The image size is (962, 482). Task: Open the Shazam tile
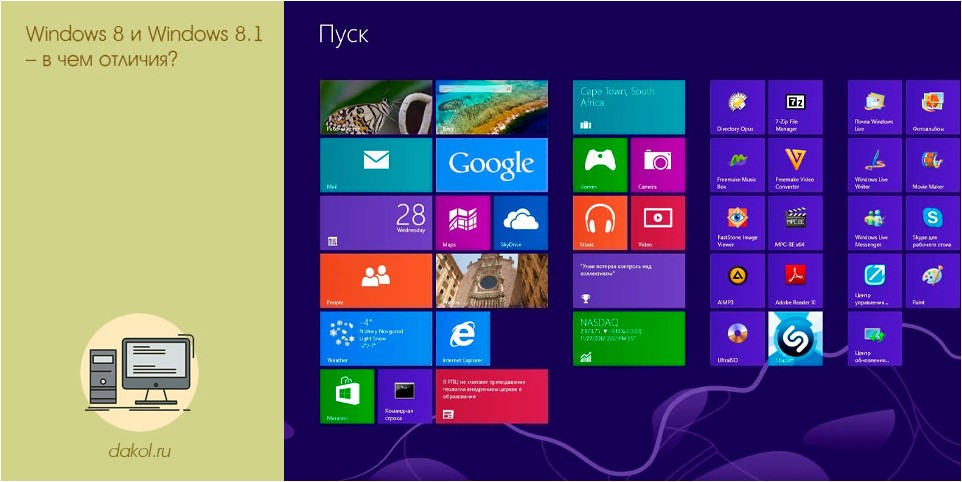pyautogui.click(x=795, y=339)
